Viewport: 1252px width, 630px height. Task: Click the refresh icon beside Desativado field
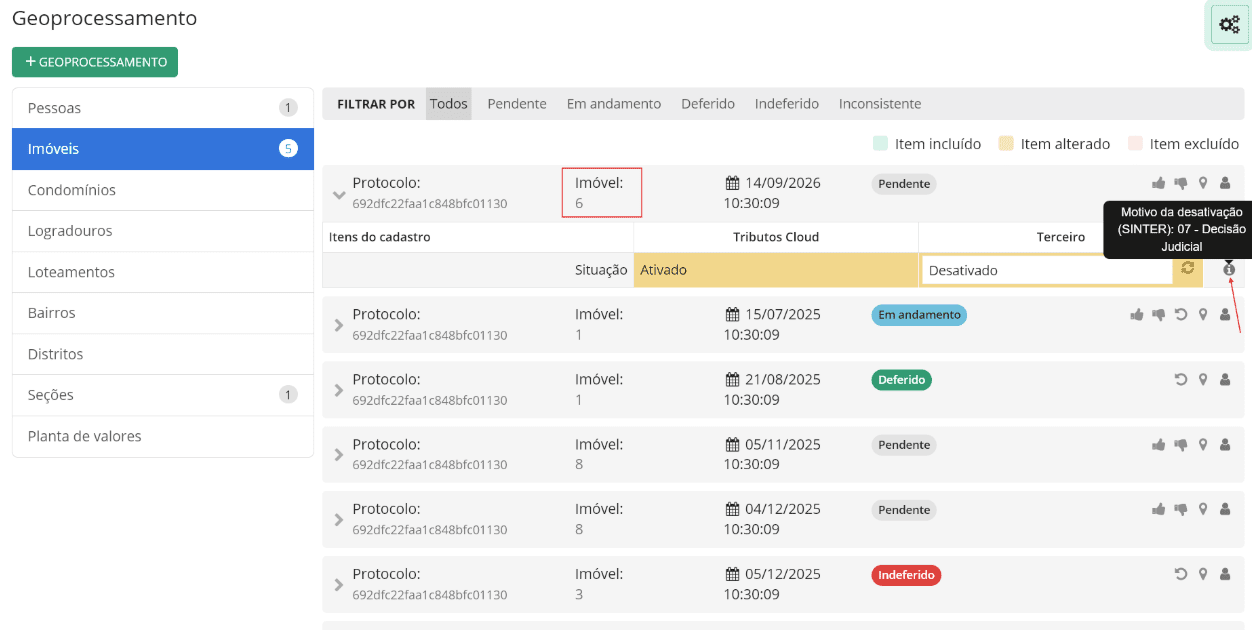coord(1188,268)
